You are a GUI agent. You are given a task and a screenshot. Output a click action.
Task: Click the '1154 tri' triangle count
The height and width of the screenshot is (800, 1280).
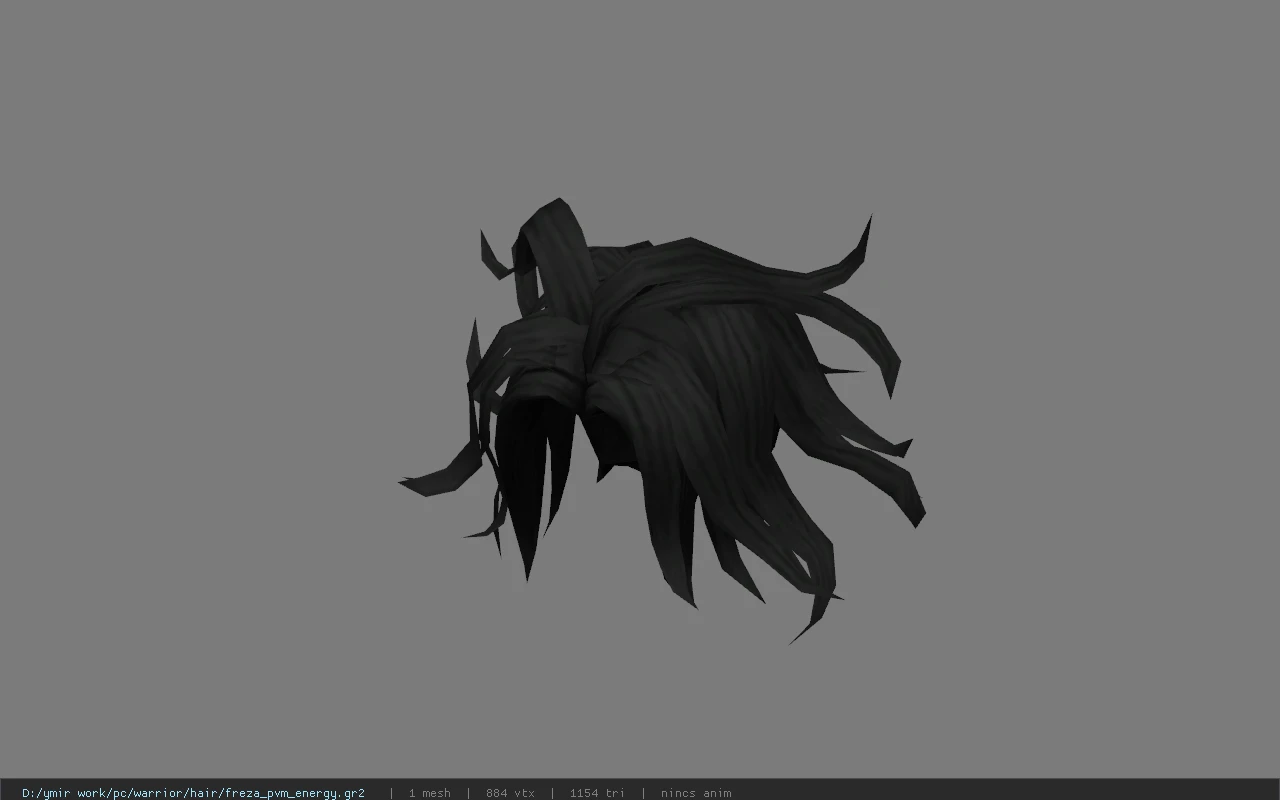[597, 793]
